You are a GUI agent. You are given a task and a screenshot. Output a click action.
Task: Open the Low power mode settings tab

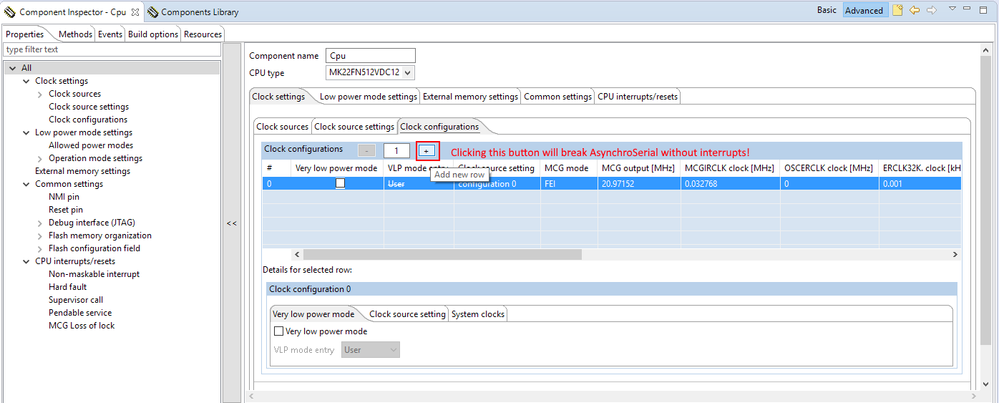click(x=368, y=97)
